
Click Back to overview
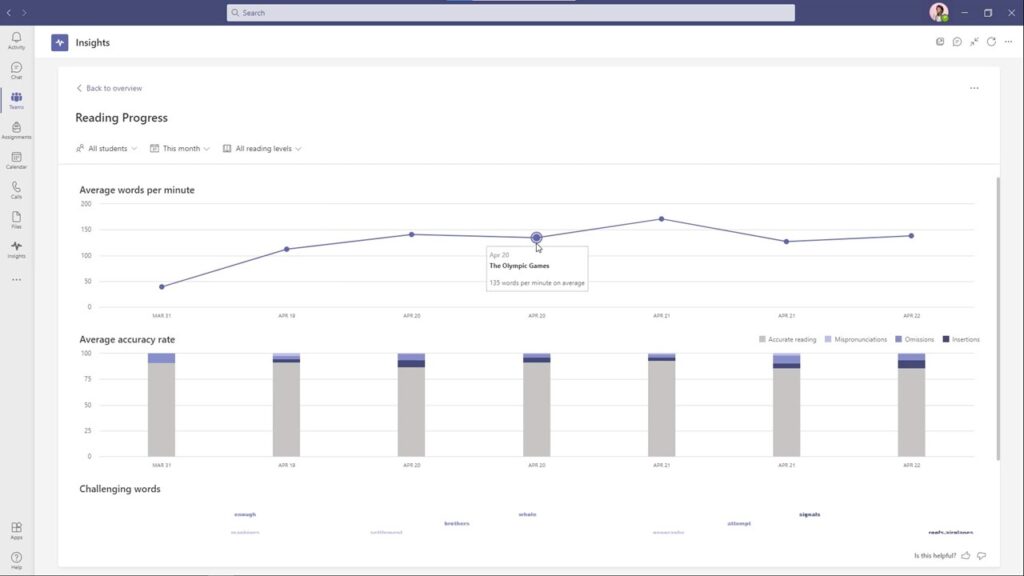[x=108, y=88]
